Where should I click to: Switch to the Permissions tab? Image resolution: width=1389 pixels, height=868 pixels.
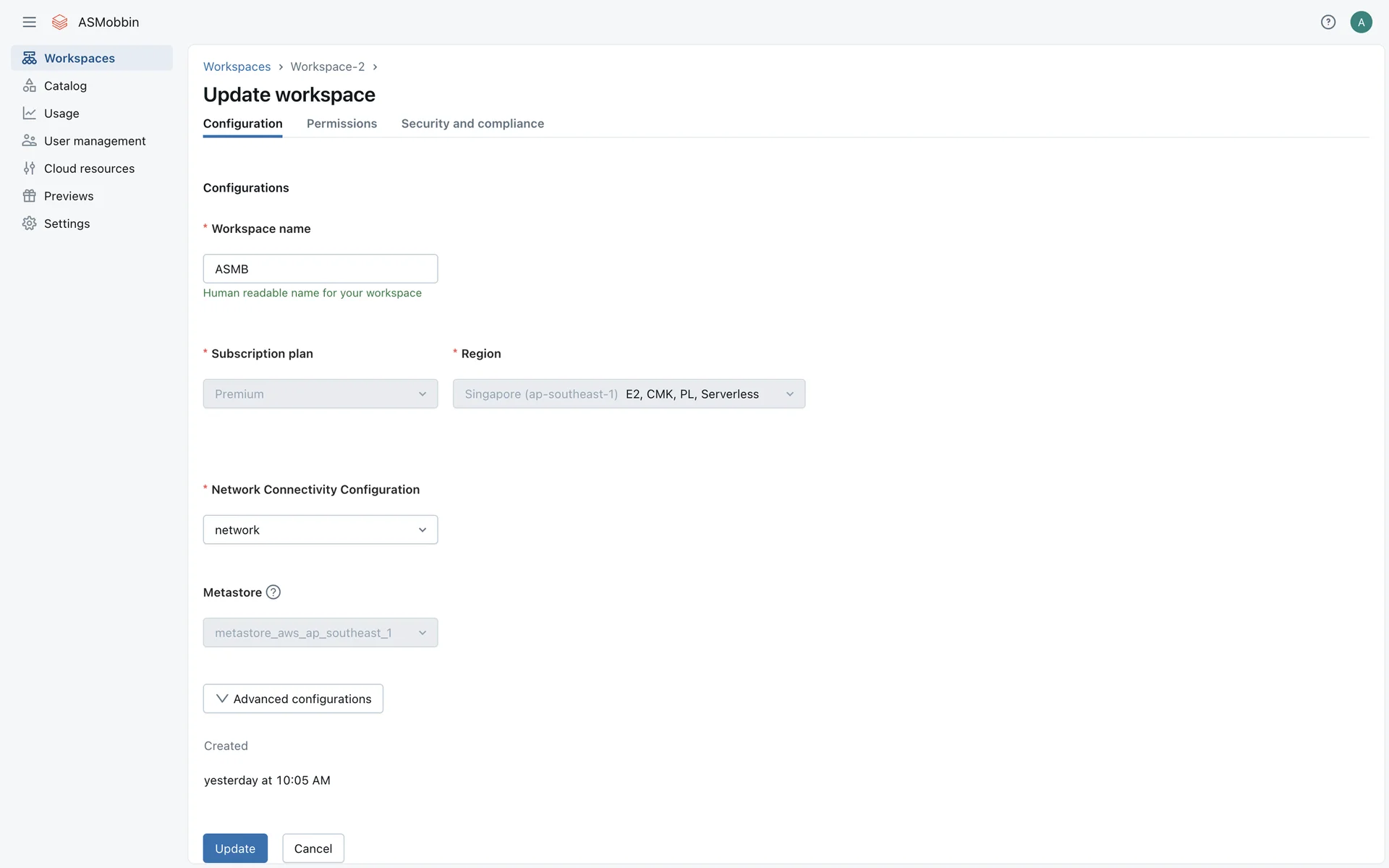point(341,124)
